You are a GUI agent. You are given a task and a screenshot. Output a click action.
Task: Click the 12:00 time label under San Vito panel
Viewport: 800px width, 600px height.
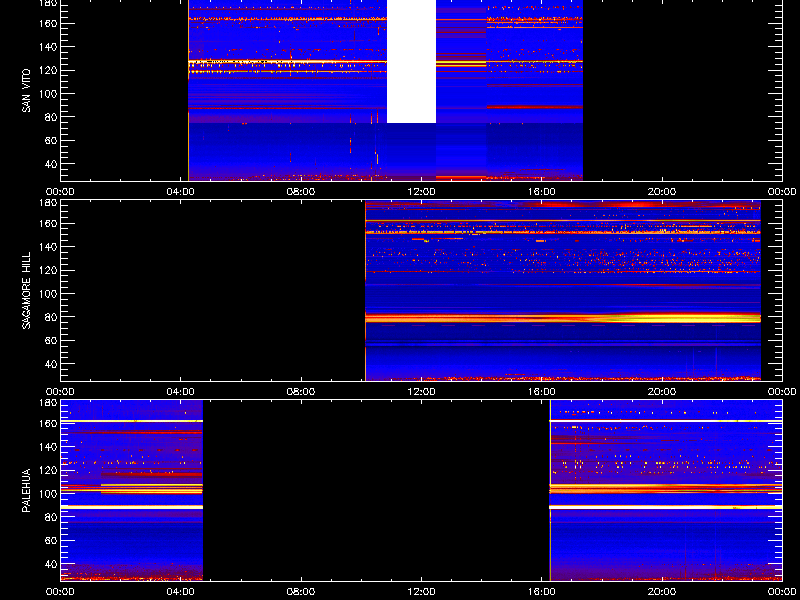(421, 192)
